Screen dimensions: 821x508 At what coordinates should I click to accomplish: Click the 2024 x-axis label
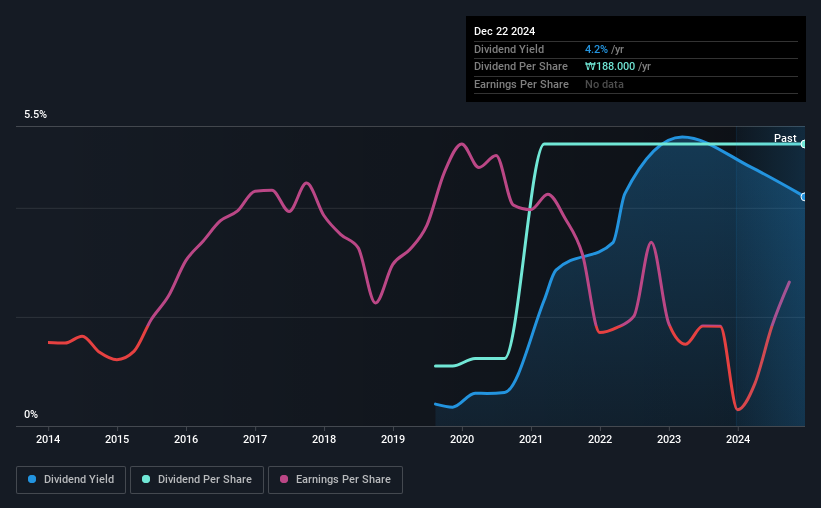pos(738,439)
